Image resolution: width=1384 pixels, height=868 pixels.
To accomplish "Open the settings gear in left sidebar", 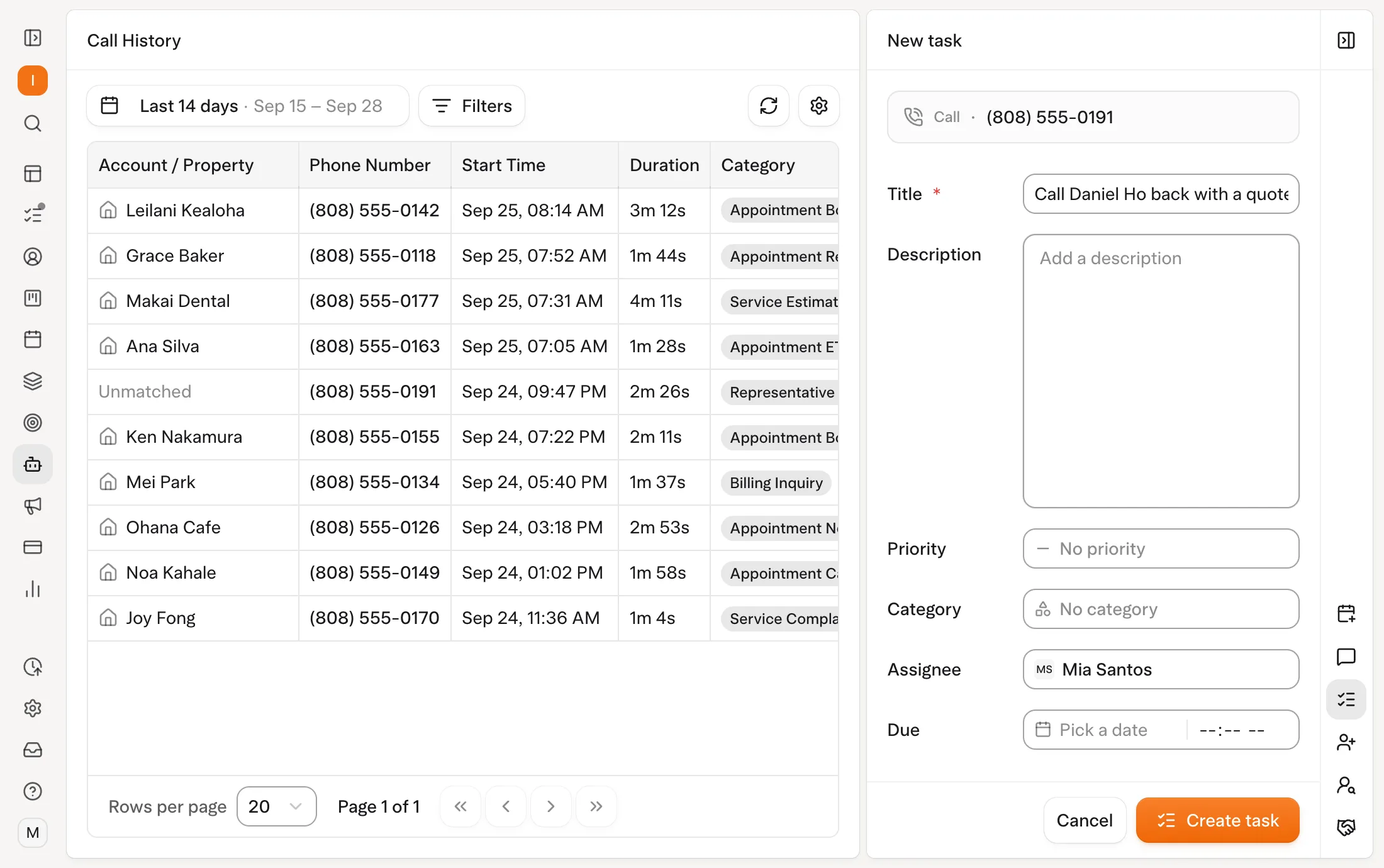I will point(33,708).
